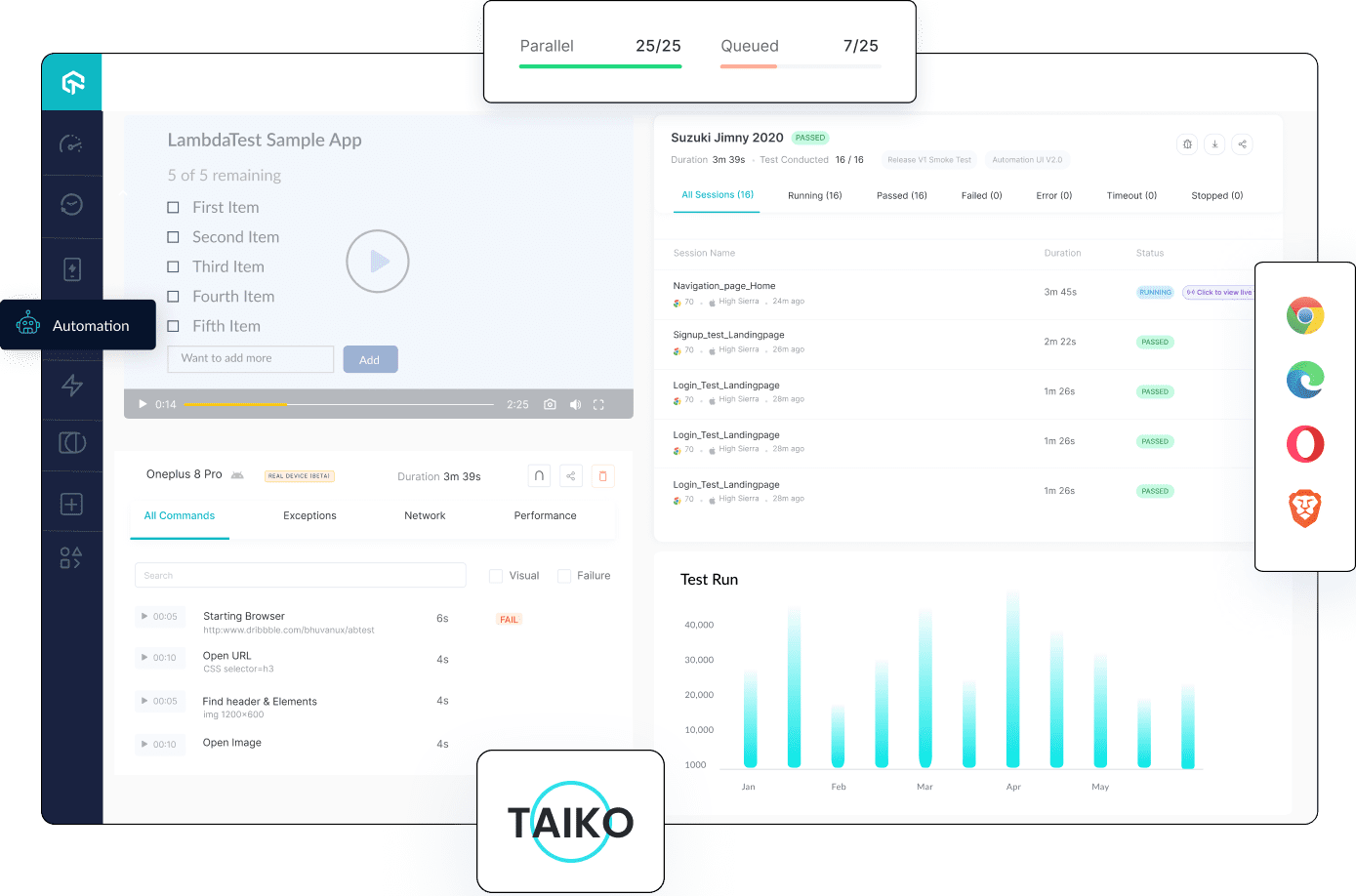Viewport: 1356px width, 896px height.
Task: Switch to the Performance tab
Action: coord(545,515)
